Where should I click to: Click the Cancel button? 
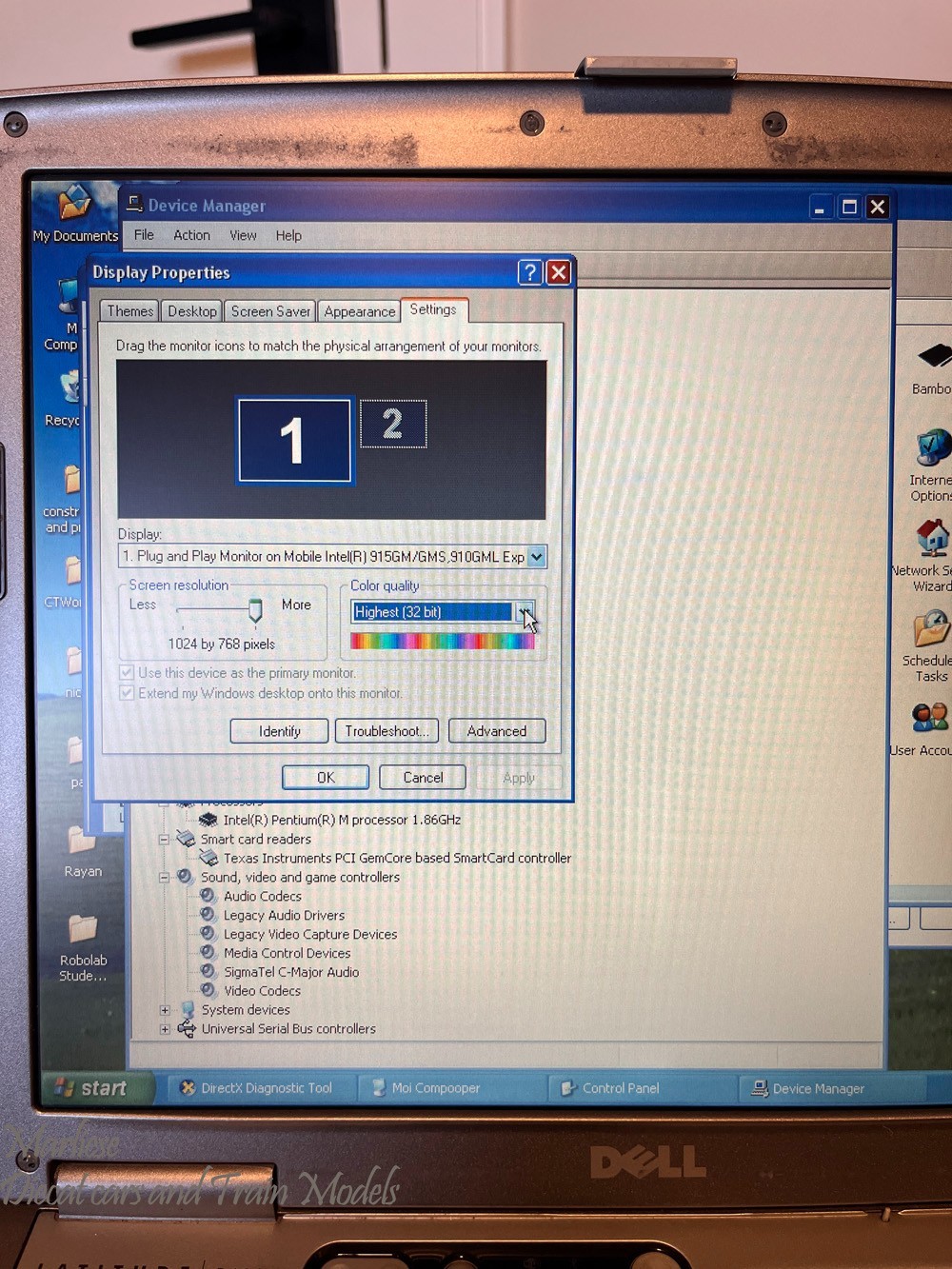[423, 778]
